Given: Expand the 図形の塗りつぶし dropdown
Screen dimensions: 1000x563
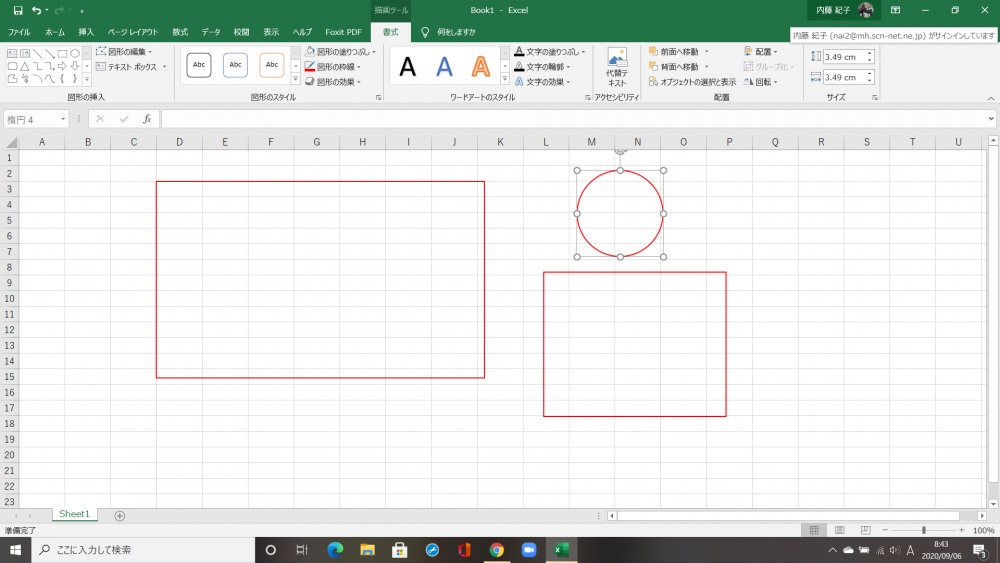Looking at the screenshot, I should [374, 52].
